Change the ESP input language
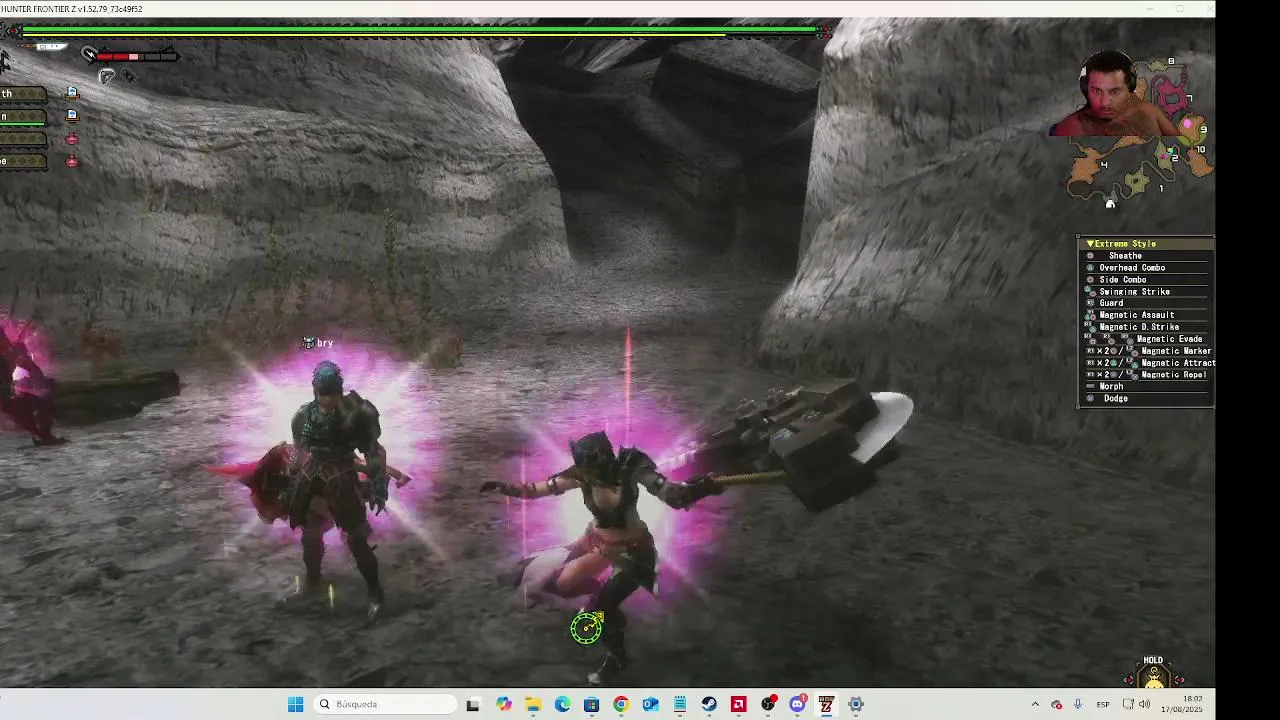This screenshot has height=720, width=1280. (x=1103, y=704)
